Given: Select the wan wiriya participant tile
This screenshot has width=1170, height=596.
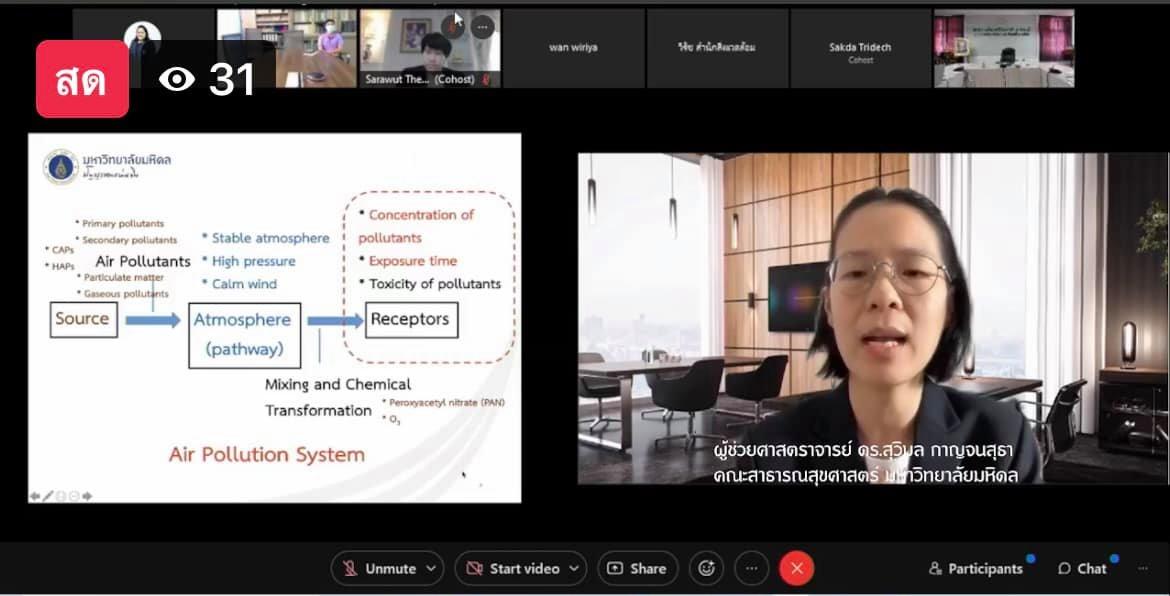Looking at the screenshot, I should pyautogui.click(x=573, y=48).
